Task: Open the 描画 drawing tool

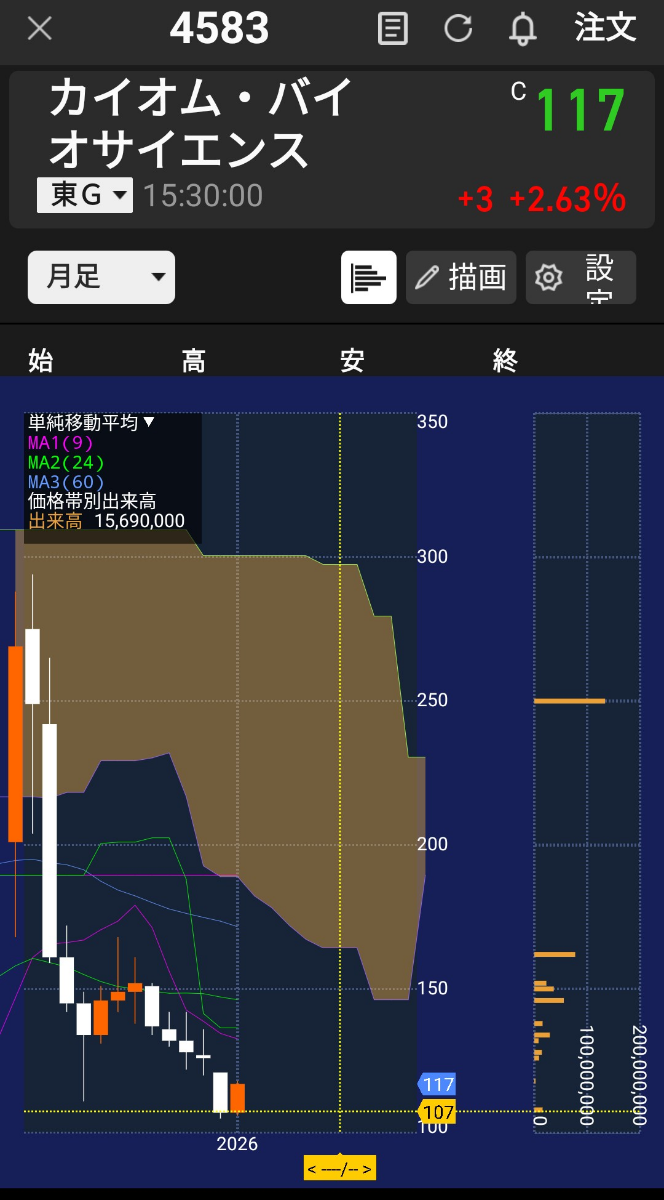Action: click(461, 277)
